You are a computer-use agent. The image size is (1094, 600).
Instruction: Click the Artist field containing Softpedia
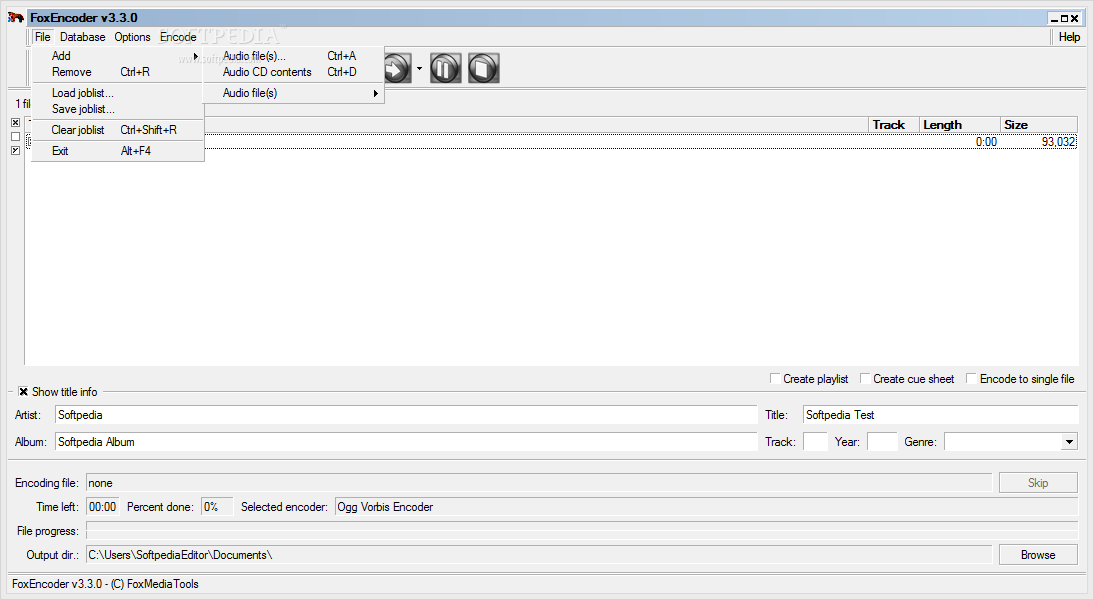tap(406, 414)
